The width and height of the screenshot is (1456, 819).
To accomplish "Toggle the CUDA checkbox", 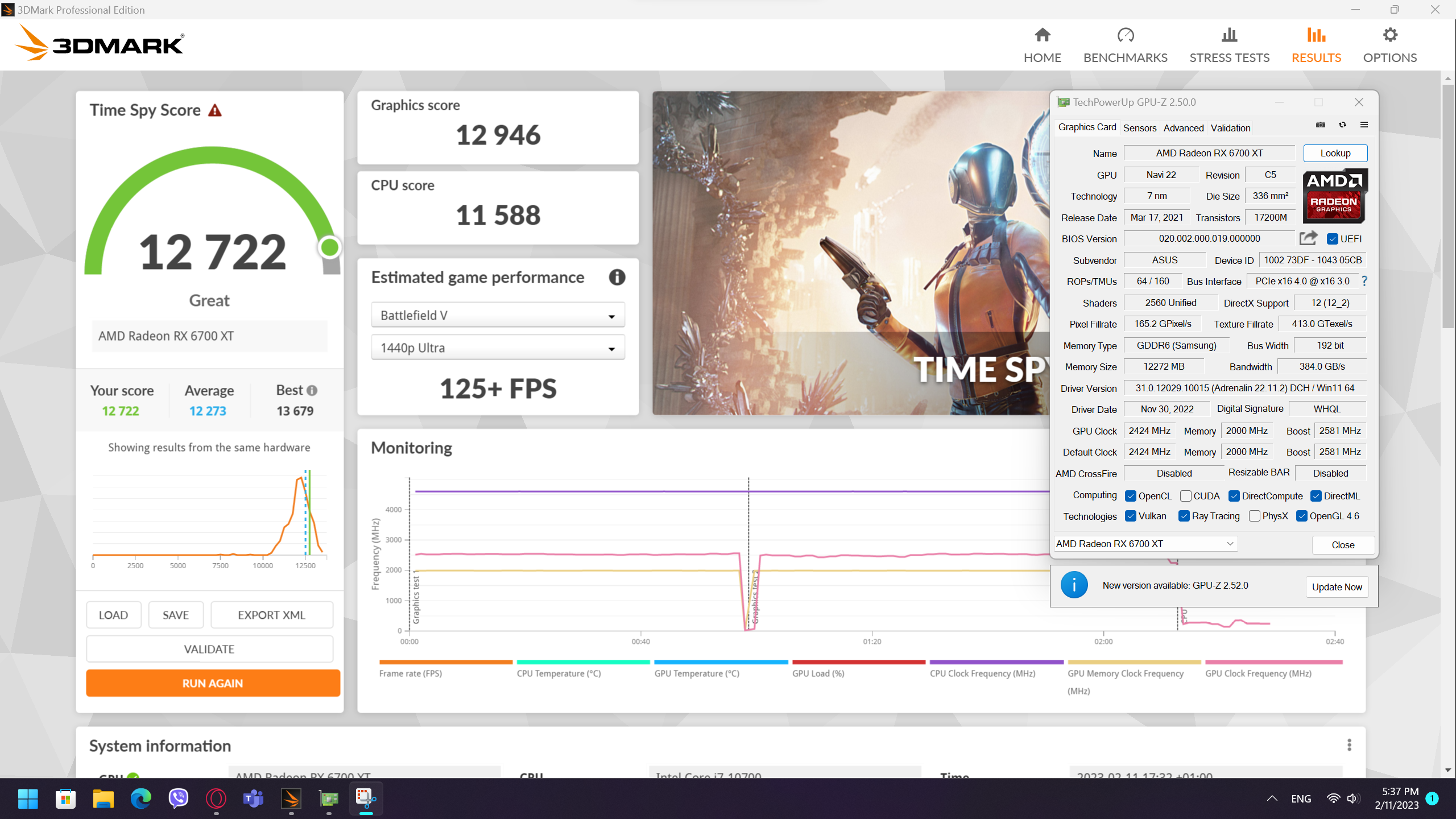I will 1185,496.
